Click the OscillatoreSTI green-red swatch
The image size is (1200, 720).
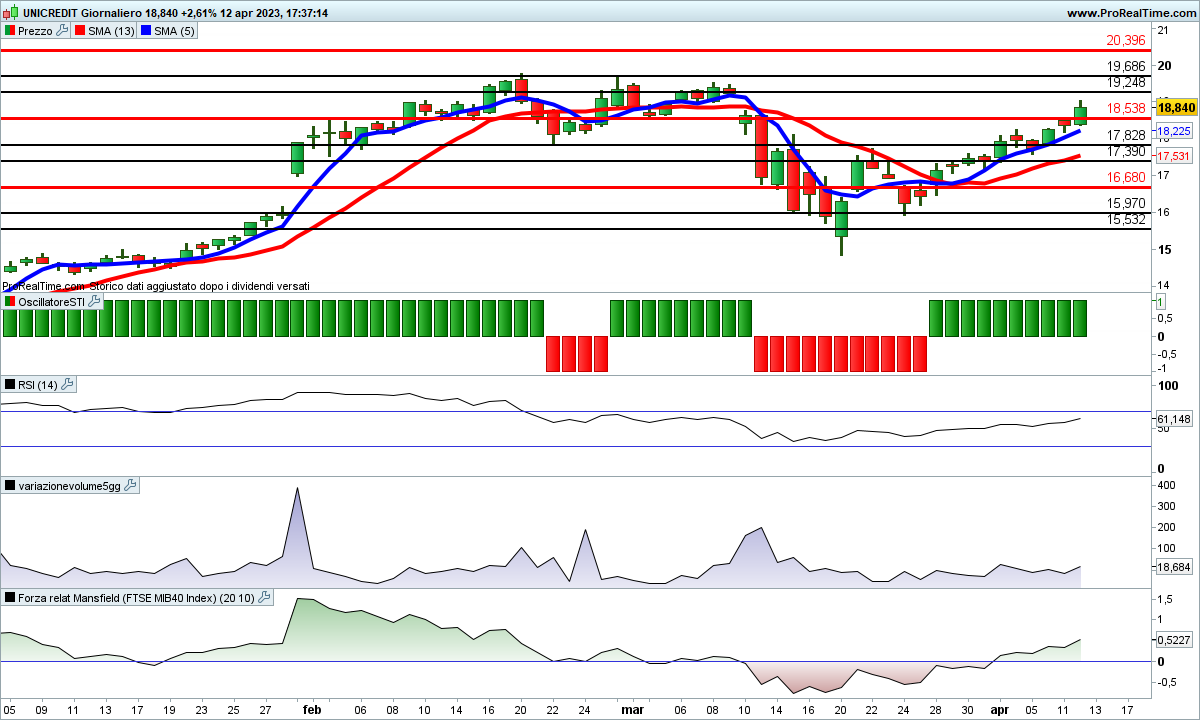(x=11, y=301)
